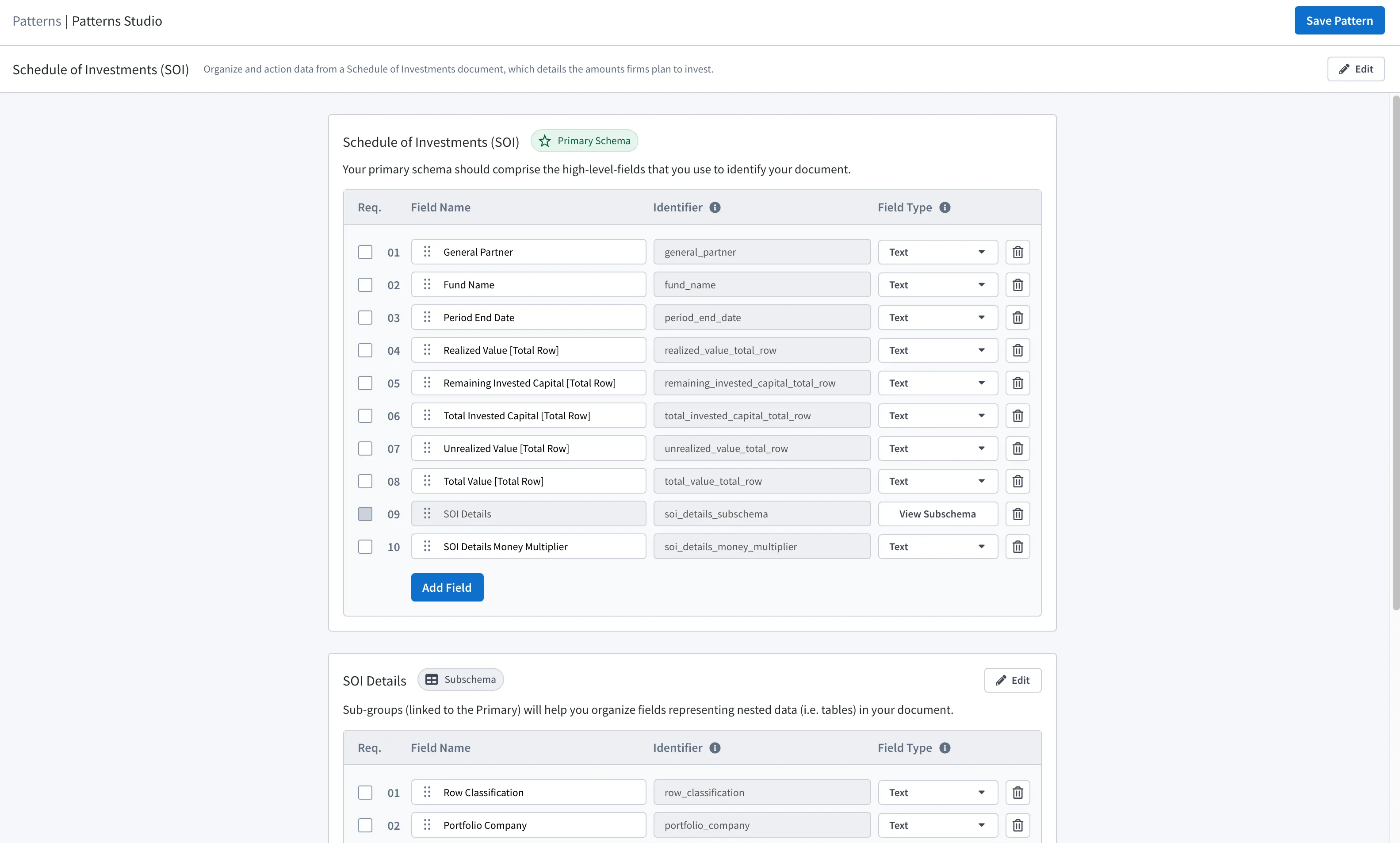Check required box for Remaining Invested Capital
1400x843 pixels.
(x=365, y=383)
